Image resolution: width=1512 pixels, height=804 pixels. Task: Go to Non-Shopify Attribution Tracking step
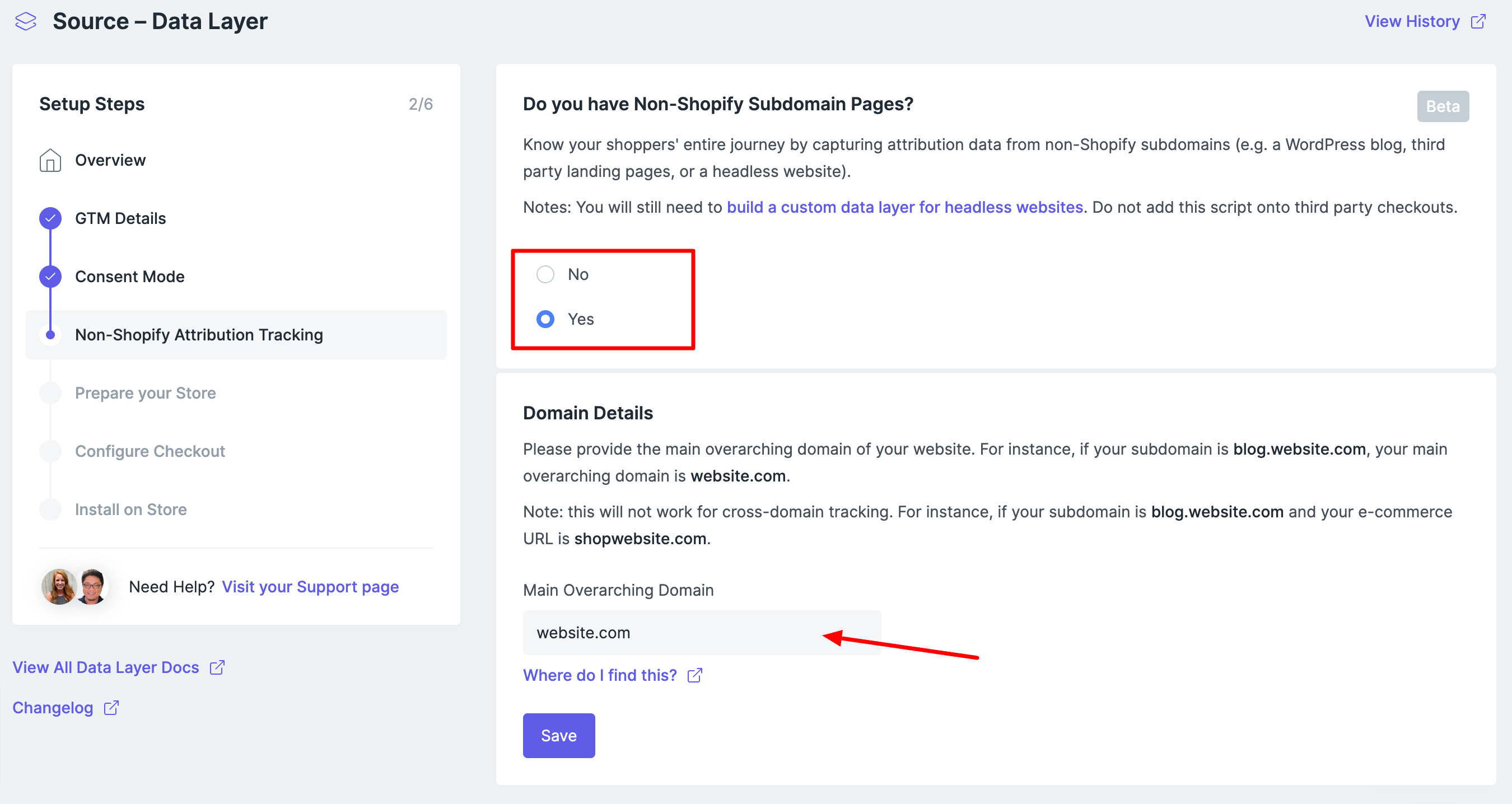tap(199, 334)
